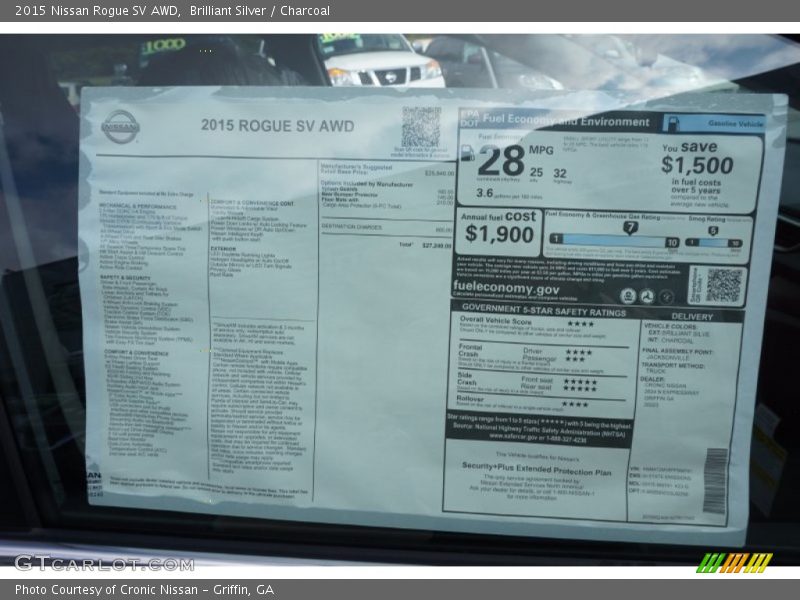Click the 'EXTERIOR' section heading
The width and height of the screenshot is (800, 600).
click(x=223, y=249)
